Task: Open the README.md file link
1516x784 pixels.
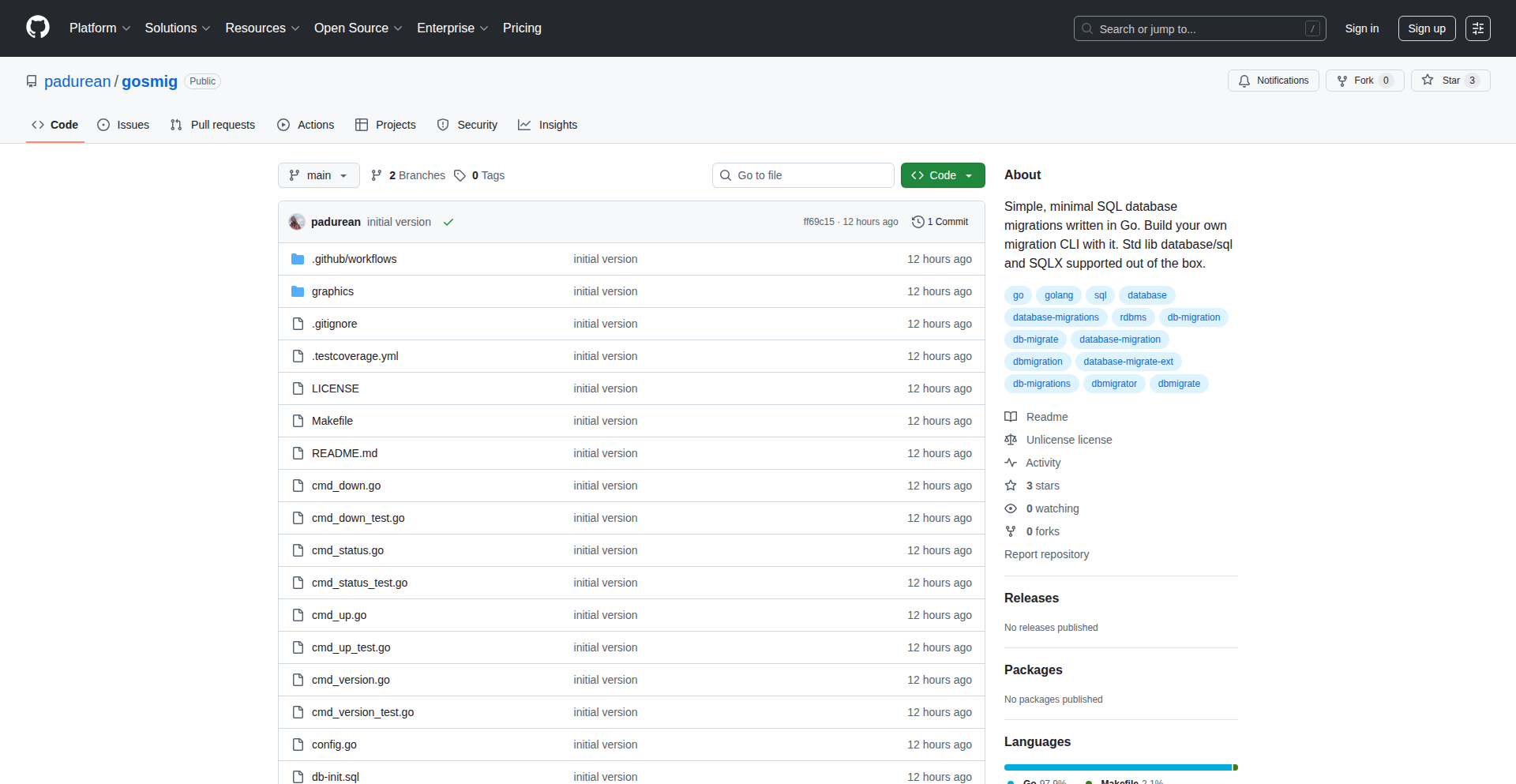Action: [x=344, y=453]
